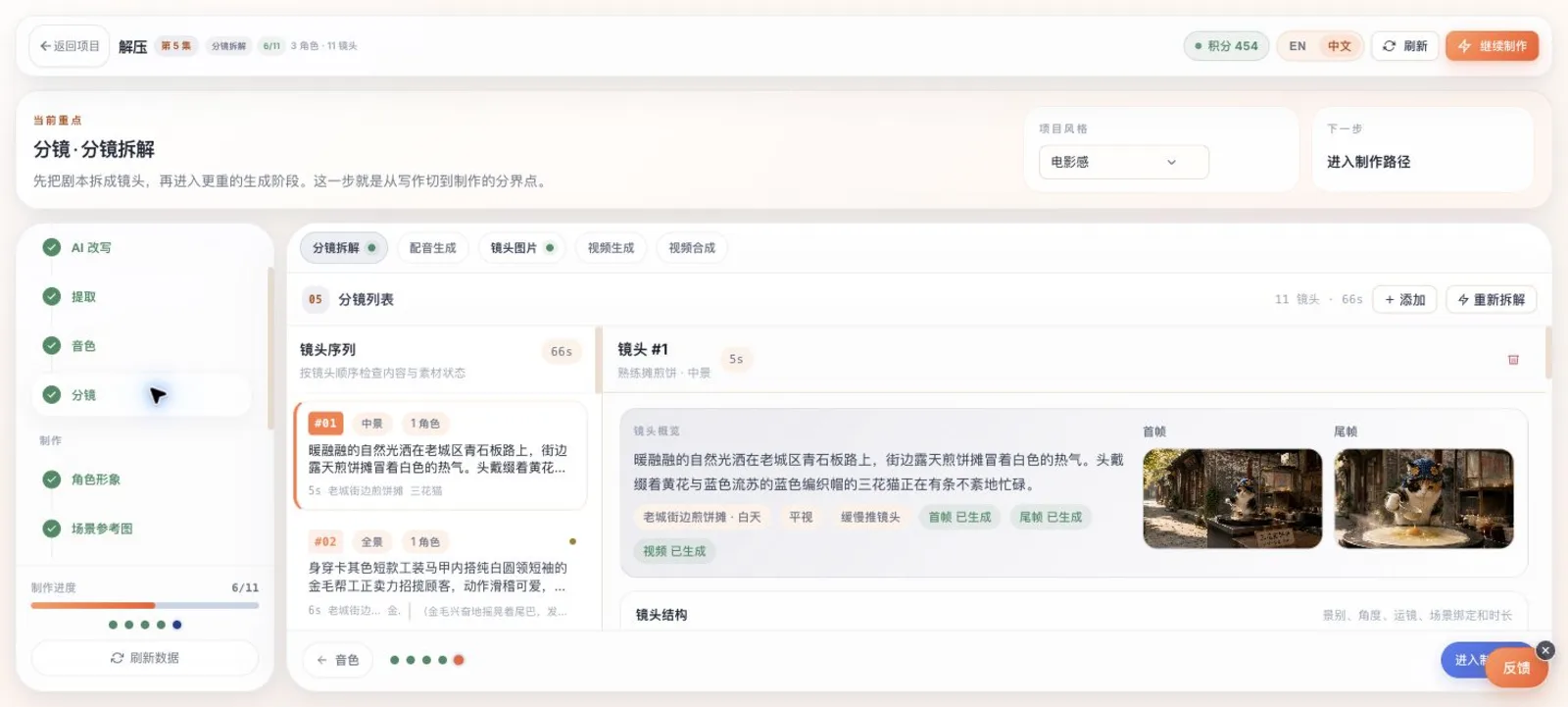The image size is (1568, 707).
Task: Select the AI 改写 step in sidebar
Action: point(142,248)
